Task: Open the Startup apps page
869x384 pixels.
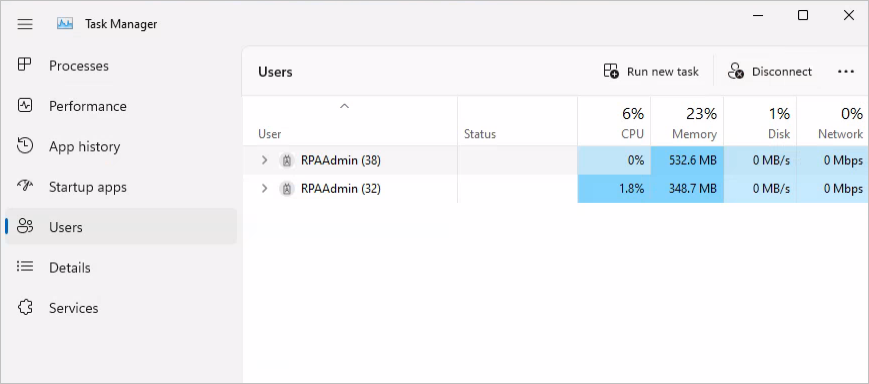Action: (x=121, y=187)
